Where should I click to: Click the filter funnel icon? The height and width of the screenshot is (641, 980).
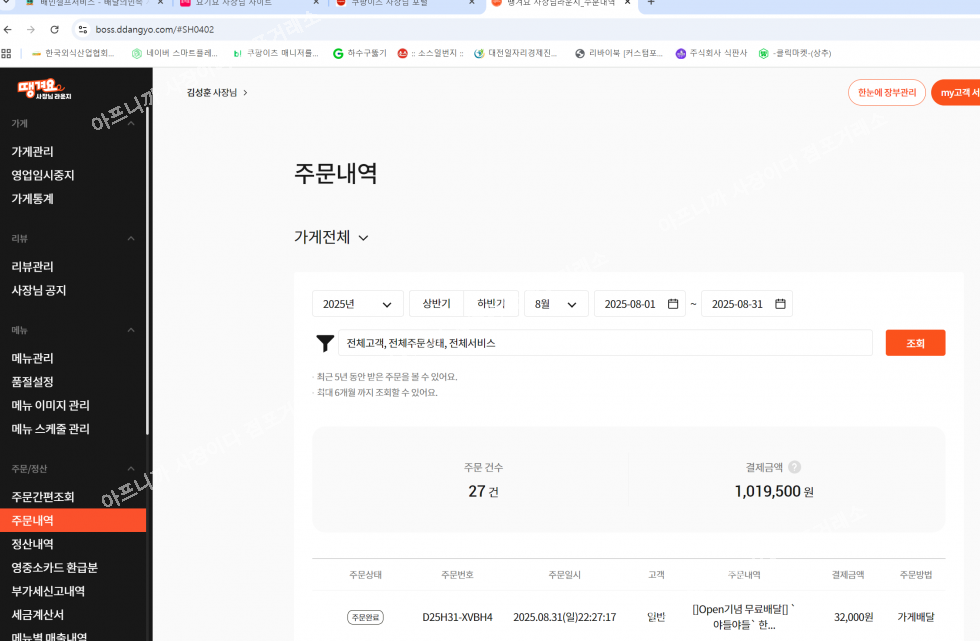325,343
